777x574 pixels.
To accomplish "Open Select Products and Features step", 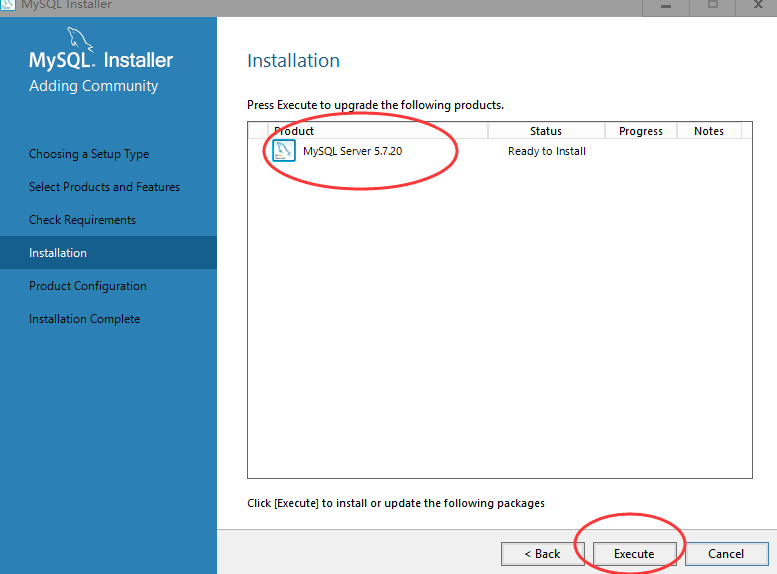I will pos(105,187).
